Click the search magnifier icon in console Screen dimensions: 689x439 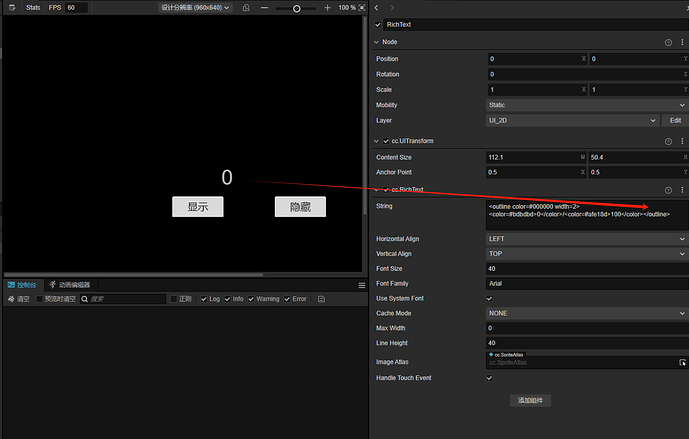(85, 299)
